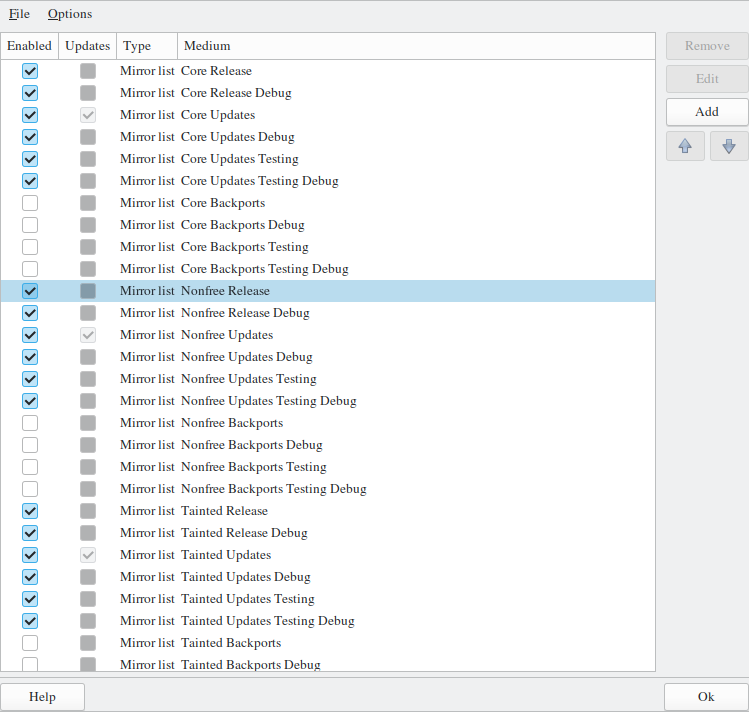This screenshot has width=749, height=712.
Task: Select the Tainted Release Debug row
Action: 328,533
